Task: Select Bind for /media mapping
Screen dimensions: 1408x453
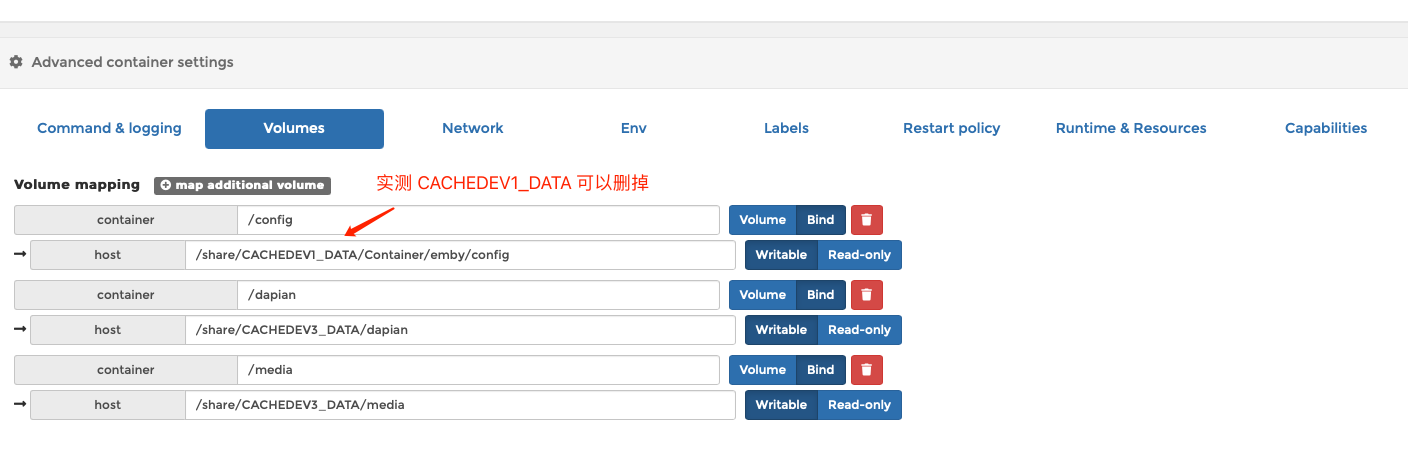Action: coord(820,370)
